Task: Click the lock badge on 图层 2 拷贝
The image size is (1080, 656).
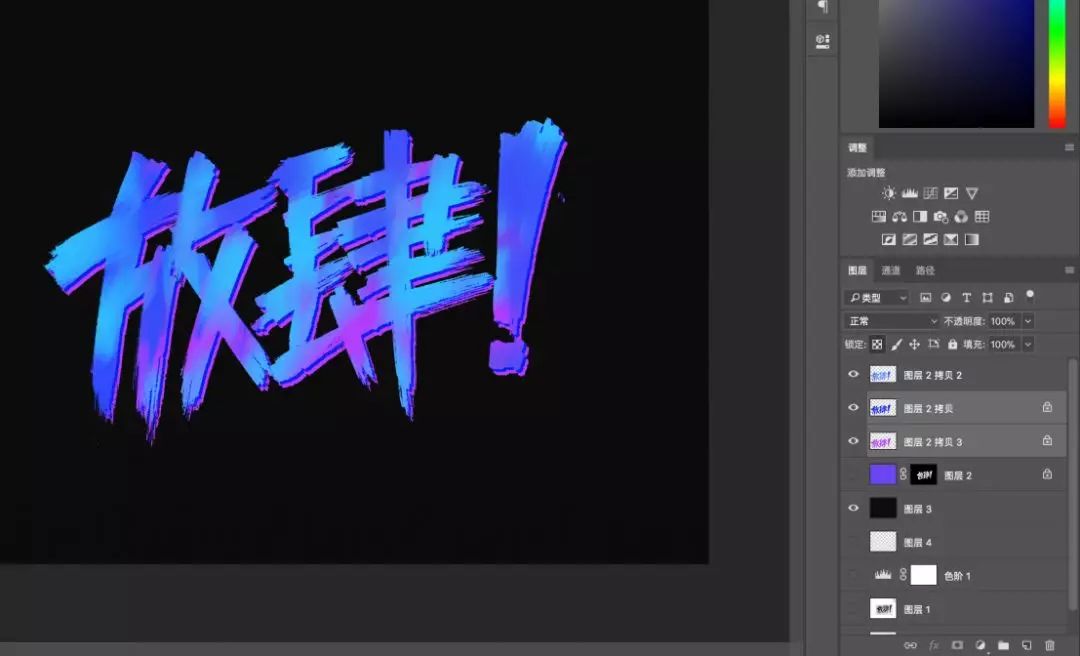Action: click(x=1047, y=407)
